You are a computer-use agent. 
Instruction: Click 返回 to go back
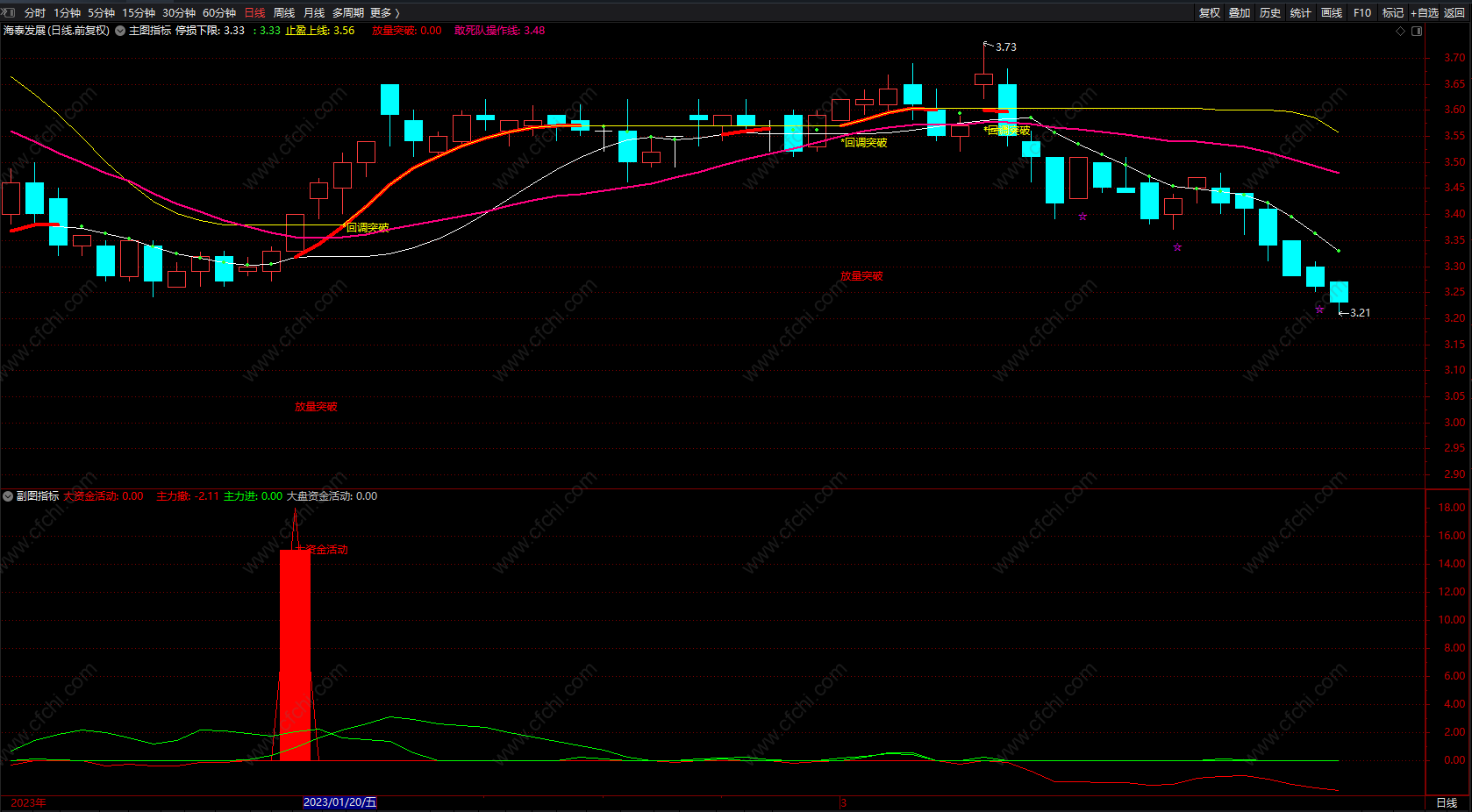[1454, 13]
